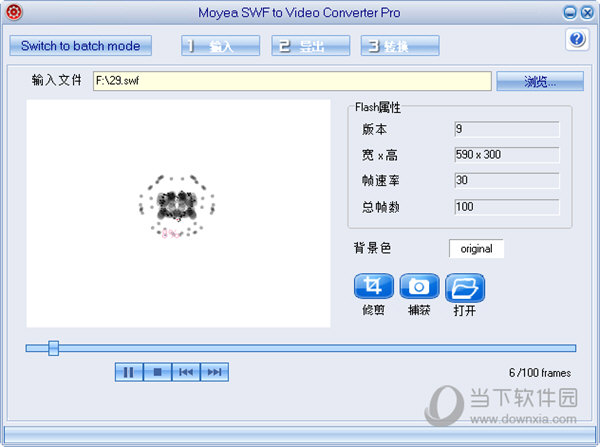Pause the Flash preview playback
Screen dimensions: 600x447
(x=129, y=372)
